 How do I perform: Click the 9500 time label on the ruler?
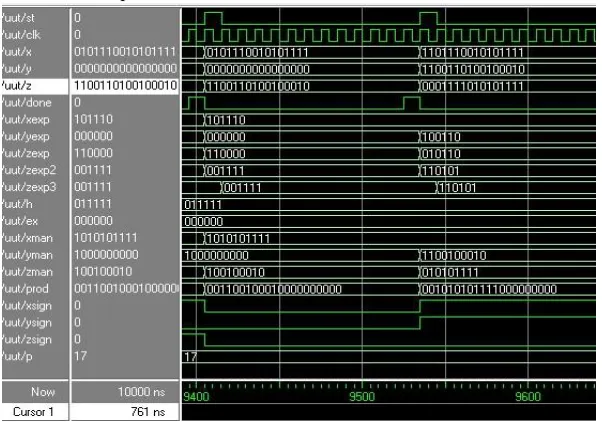[362, 397]
